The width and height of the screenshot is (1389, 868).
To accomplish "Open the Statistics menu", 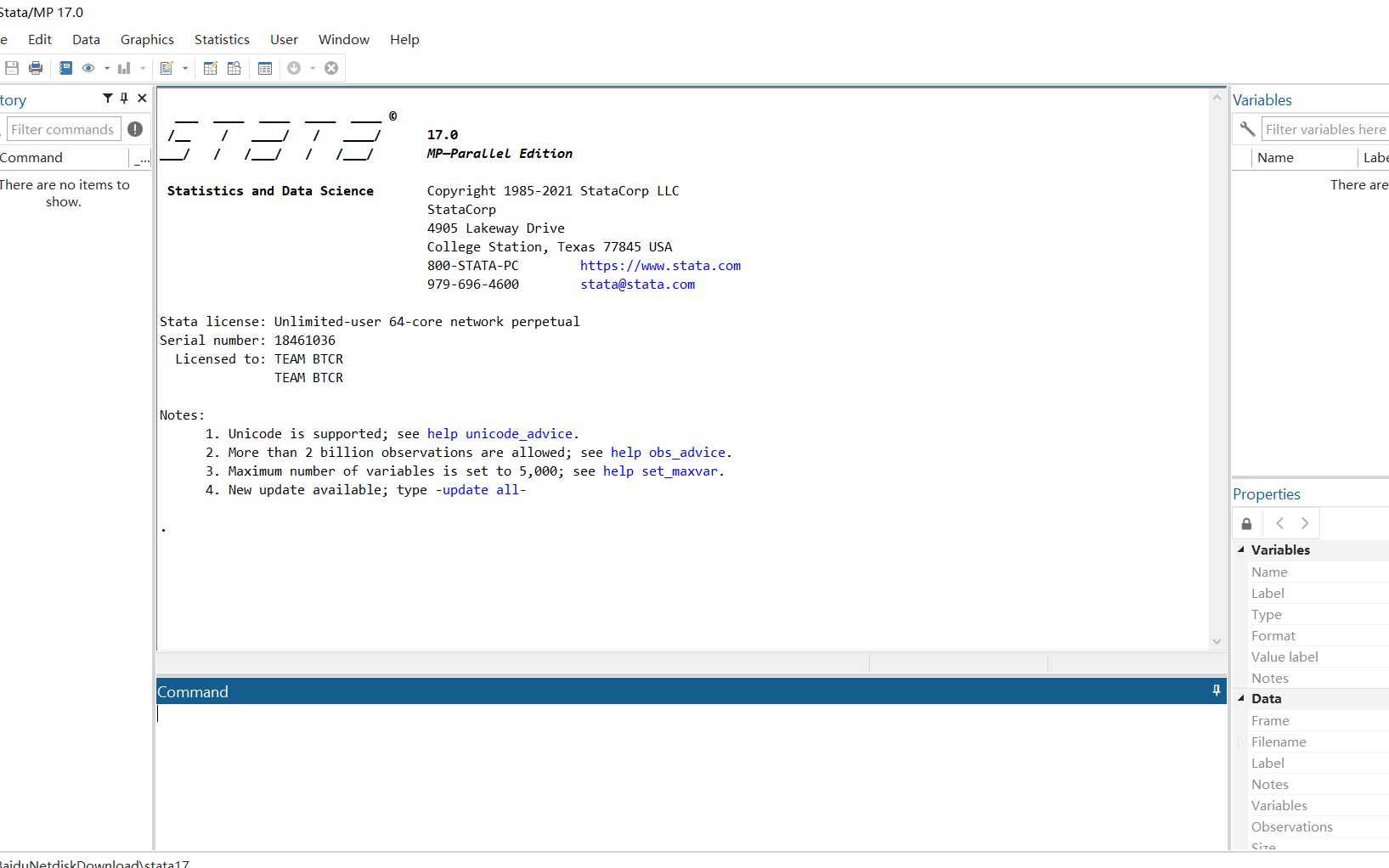I will [x=221, y=39].
